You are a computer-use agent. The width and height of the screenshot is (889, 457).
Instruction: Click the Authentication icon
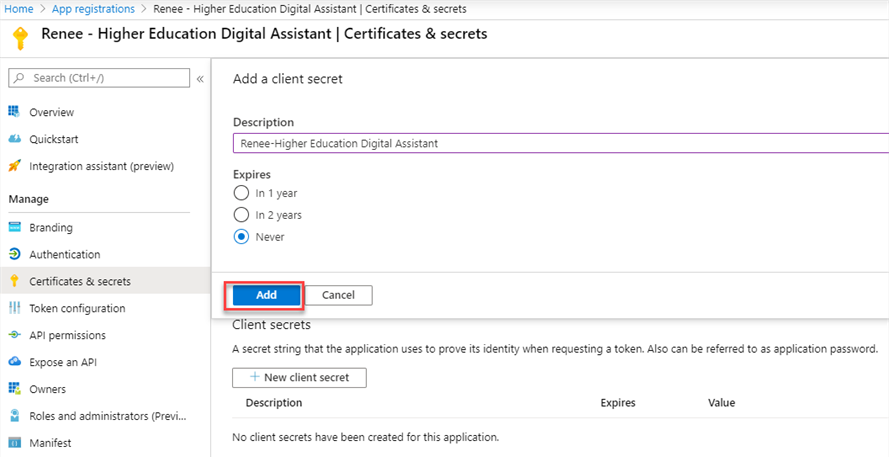pos(14,254)
